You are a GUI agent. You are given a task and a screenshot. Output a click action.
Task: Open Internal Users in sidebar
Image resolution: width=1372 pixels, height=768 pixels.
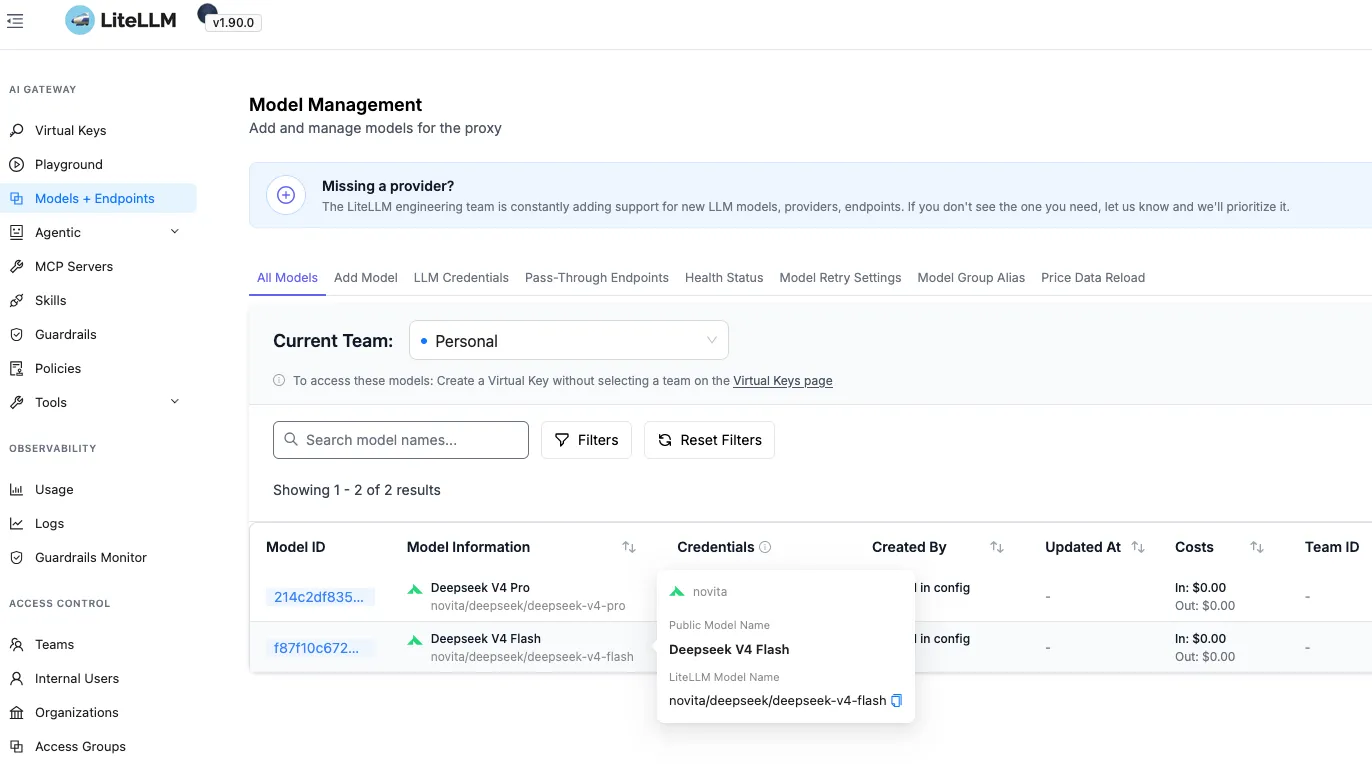click(76, 678)
